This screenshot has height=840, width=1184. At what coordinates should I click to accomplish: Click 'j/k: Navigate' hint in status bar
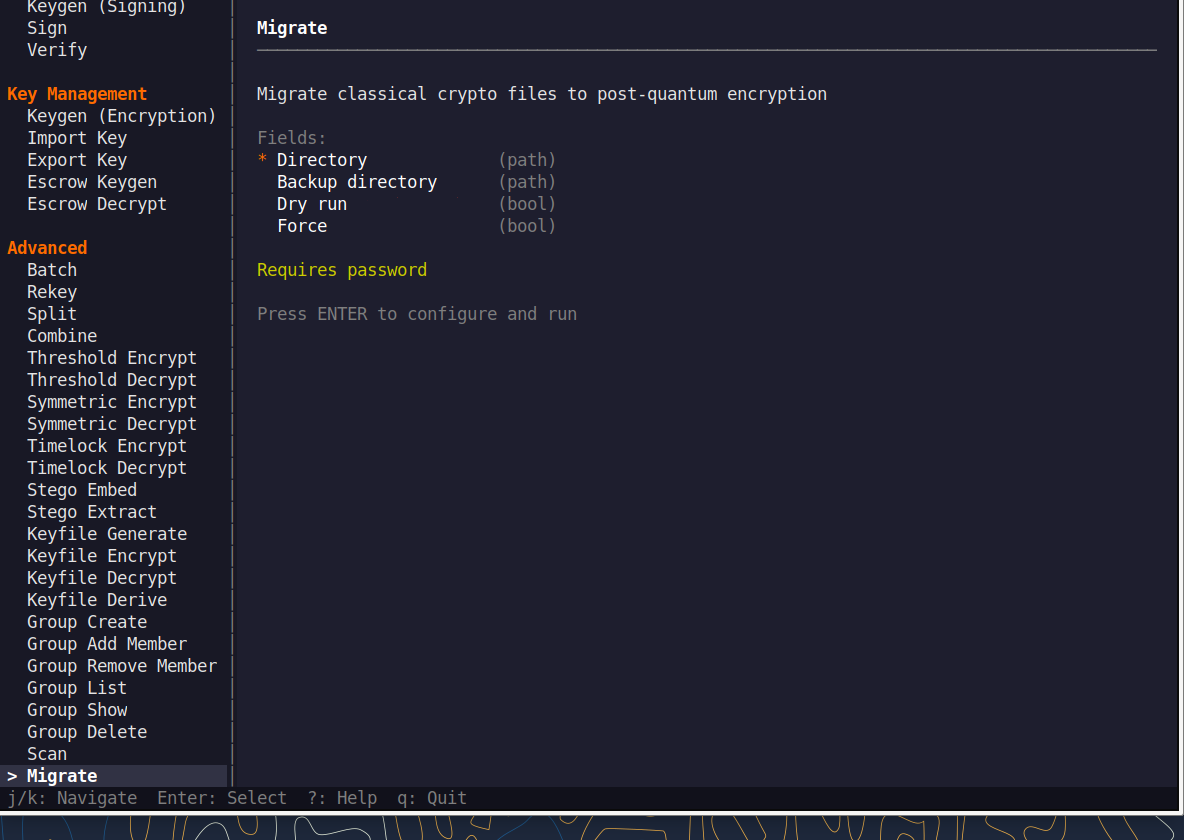(72, 798)
